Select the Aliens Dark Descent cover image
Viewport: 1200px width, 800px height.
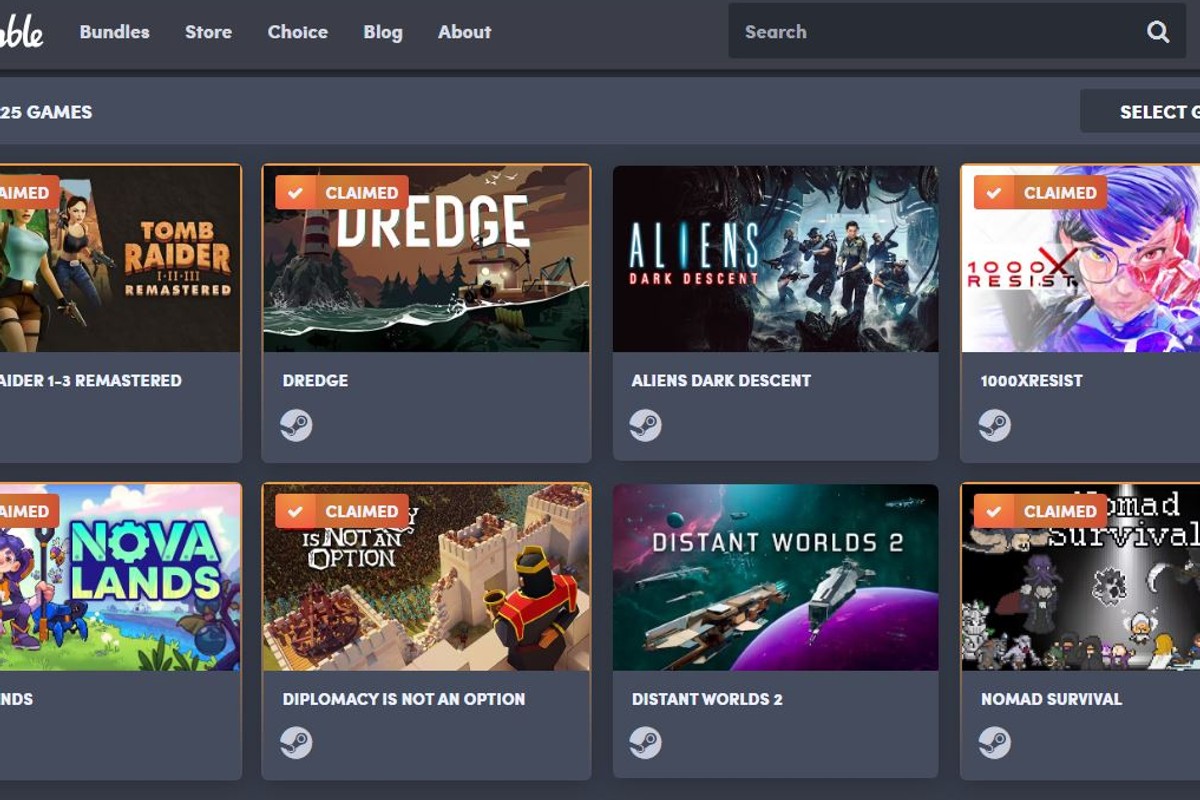(x=776, y=259)
